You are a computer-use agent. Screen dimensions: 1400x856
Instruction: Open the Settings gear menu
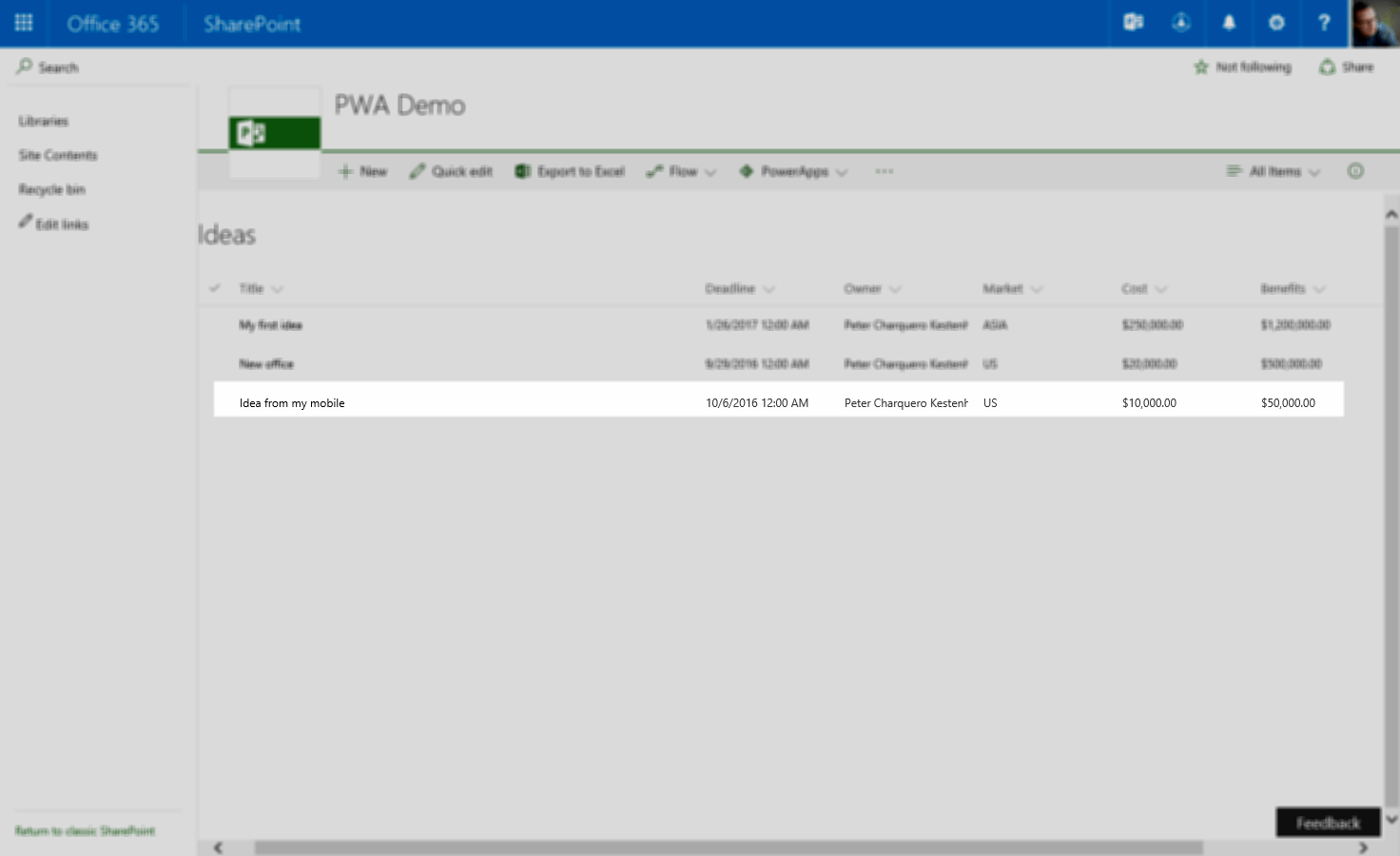(x=1276, y=23)
